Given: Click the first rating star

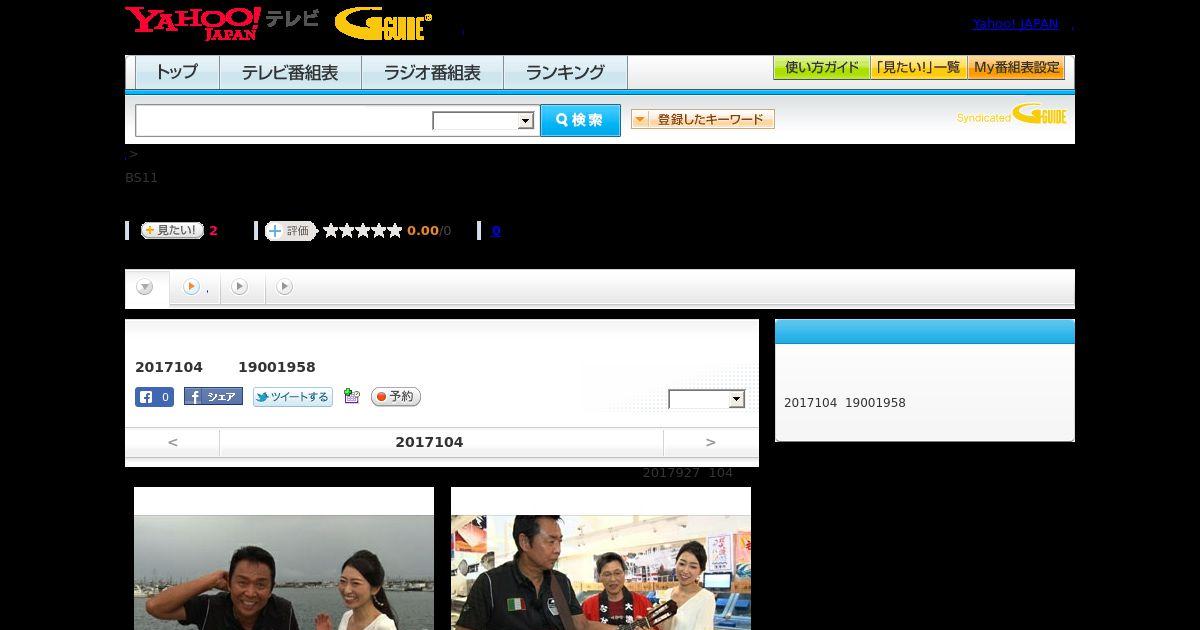Looking at the screenshot, I should [331, 231].
